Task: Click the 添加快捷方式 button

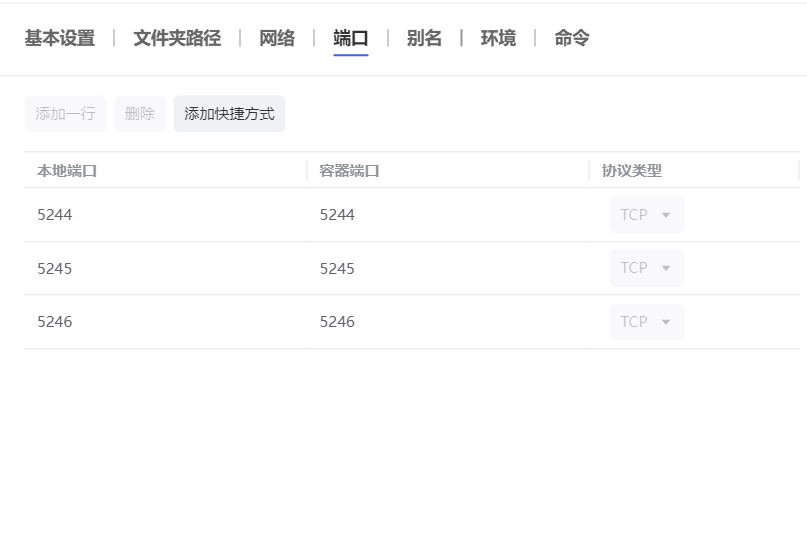Action: click(x=229, y=114)
